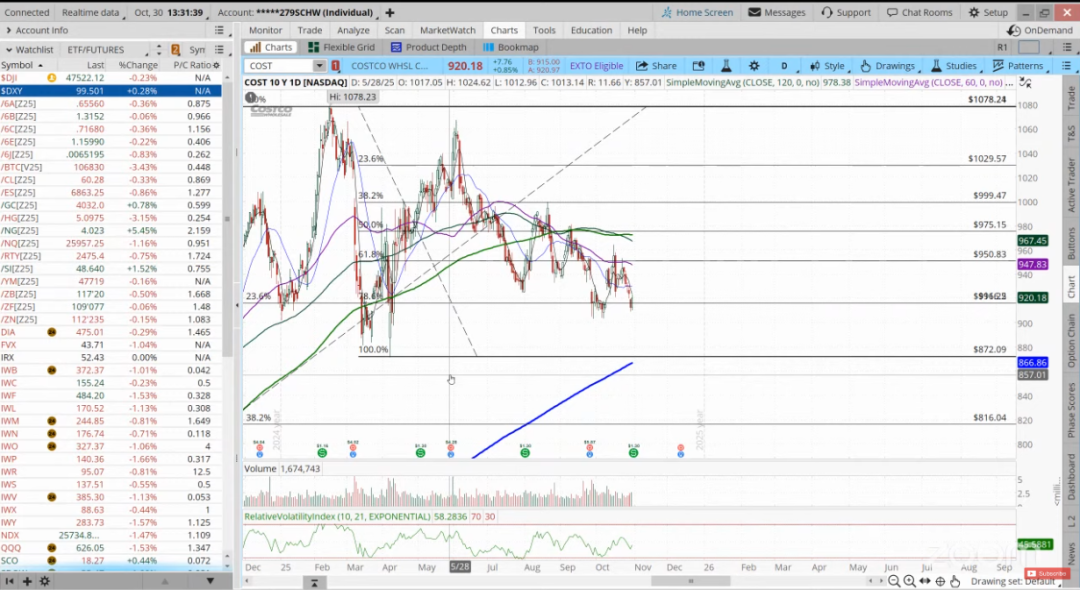This screenshot has height=590, width=1080.
Task: Select the /ES[Z25] watchlist row
Action: [111, 192]
